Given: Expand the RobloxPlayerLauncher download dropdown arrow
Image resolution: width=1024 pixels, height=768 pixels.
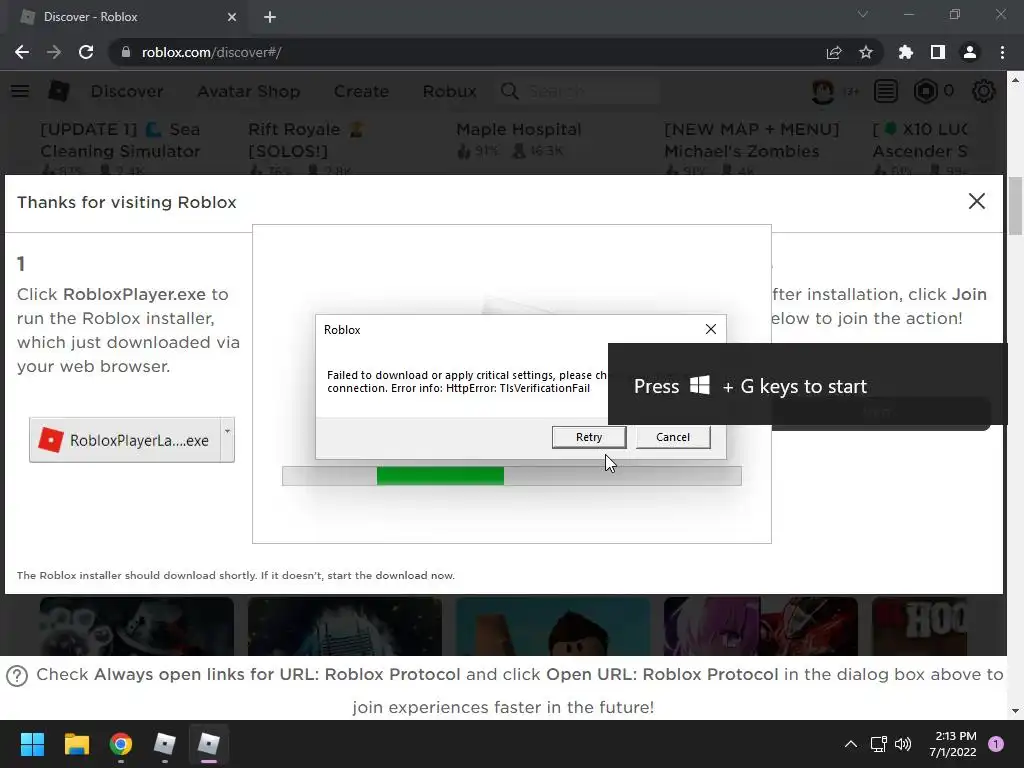Looking at the screenshot, I should [x=227, y=440].
